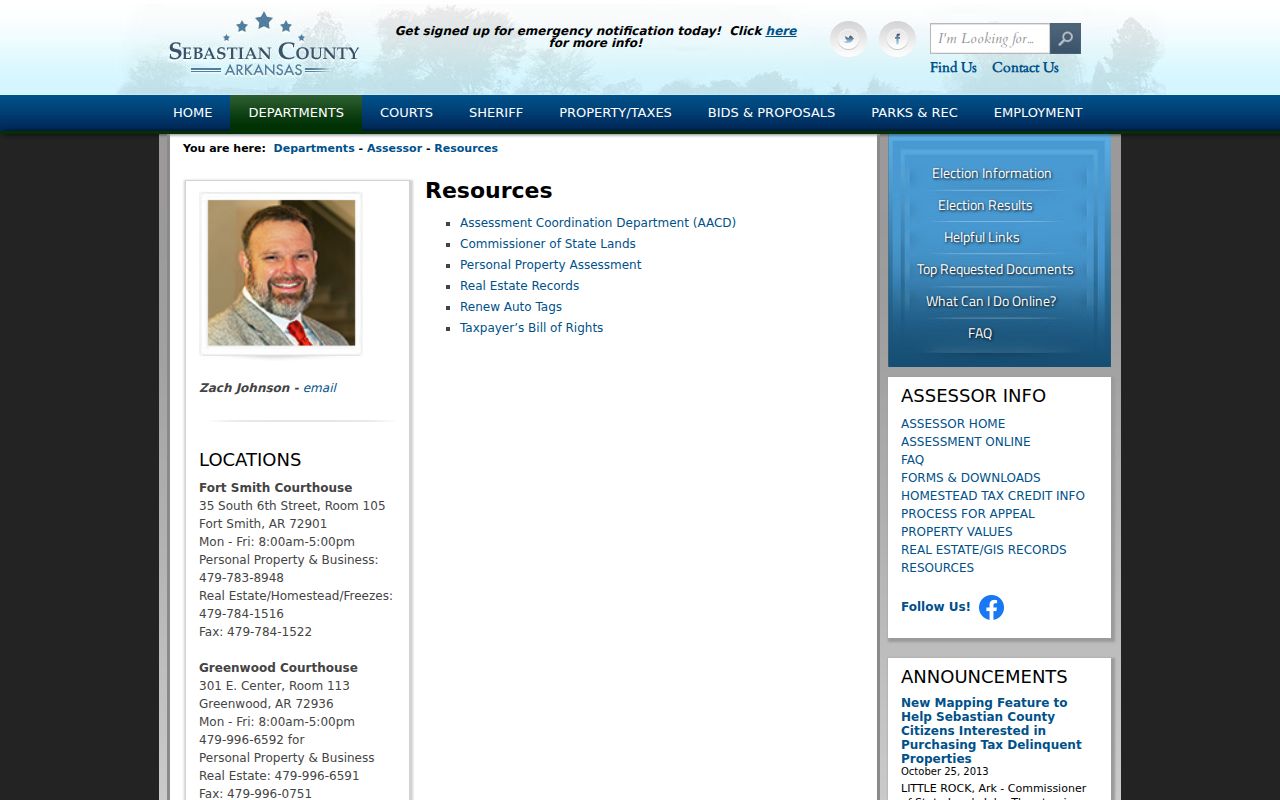This screenshot has height=800, width=1280.
Task: Select DEPARTMENTS in the navigation bar
Action: coord(296,113)
